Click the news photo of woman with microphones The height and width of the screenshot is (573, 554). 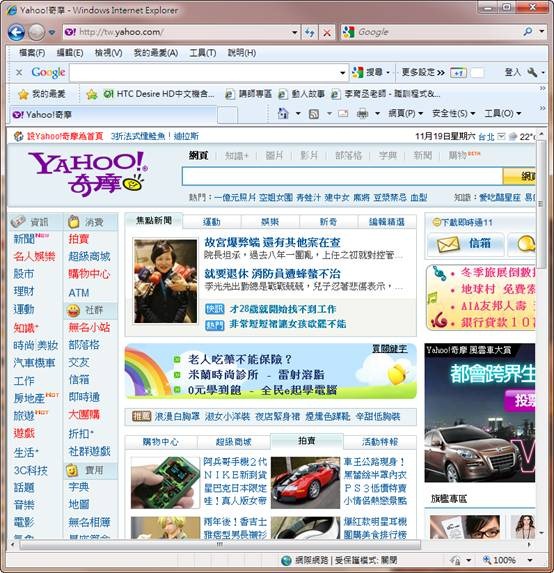click(166, 281)
